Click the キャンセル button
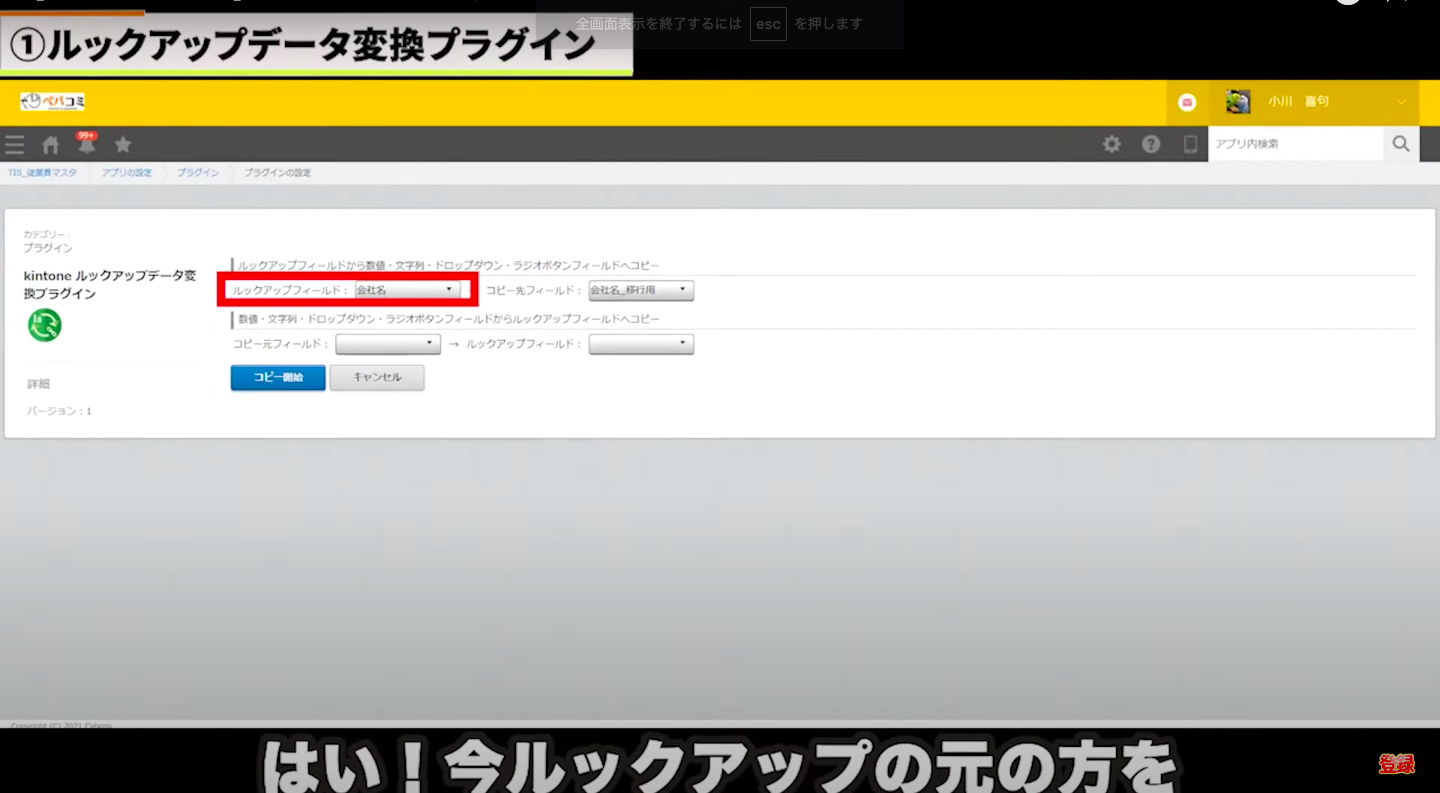1440x793 pixels. [377, 377]
